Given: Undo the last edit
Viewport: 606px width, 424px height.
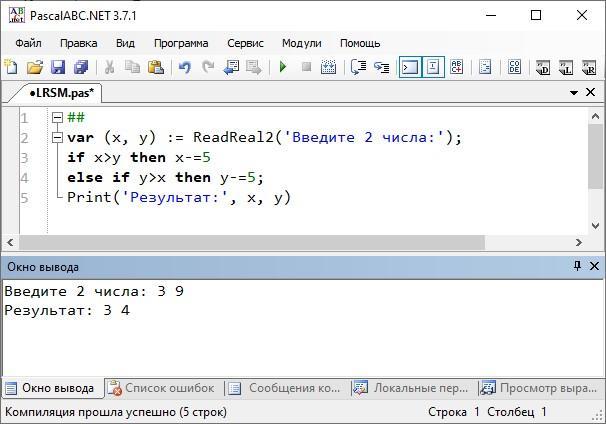Looking at the screenshot, I should (185, 67).
